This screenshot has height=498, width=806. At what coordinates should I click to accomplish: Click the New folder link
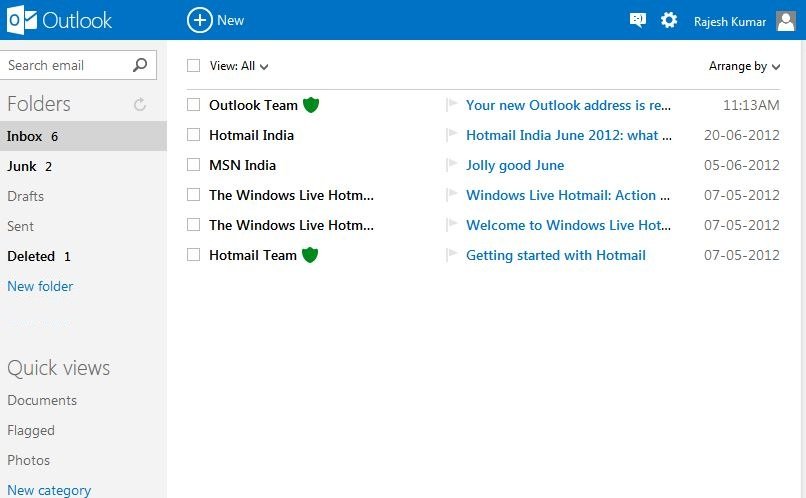tap(40, 286)
